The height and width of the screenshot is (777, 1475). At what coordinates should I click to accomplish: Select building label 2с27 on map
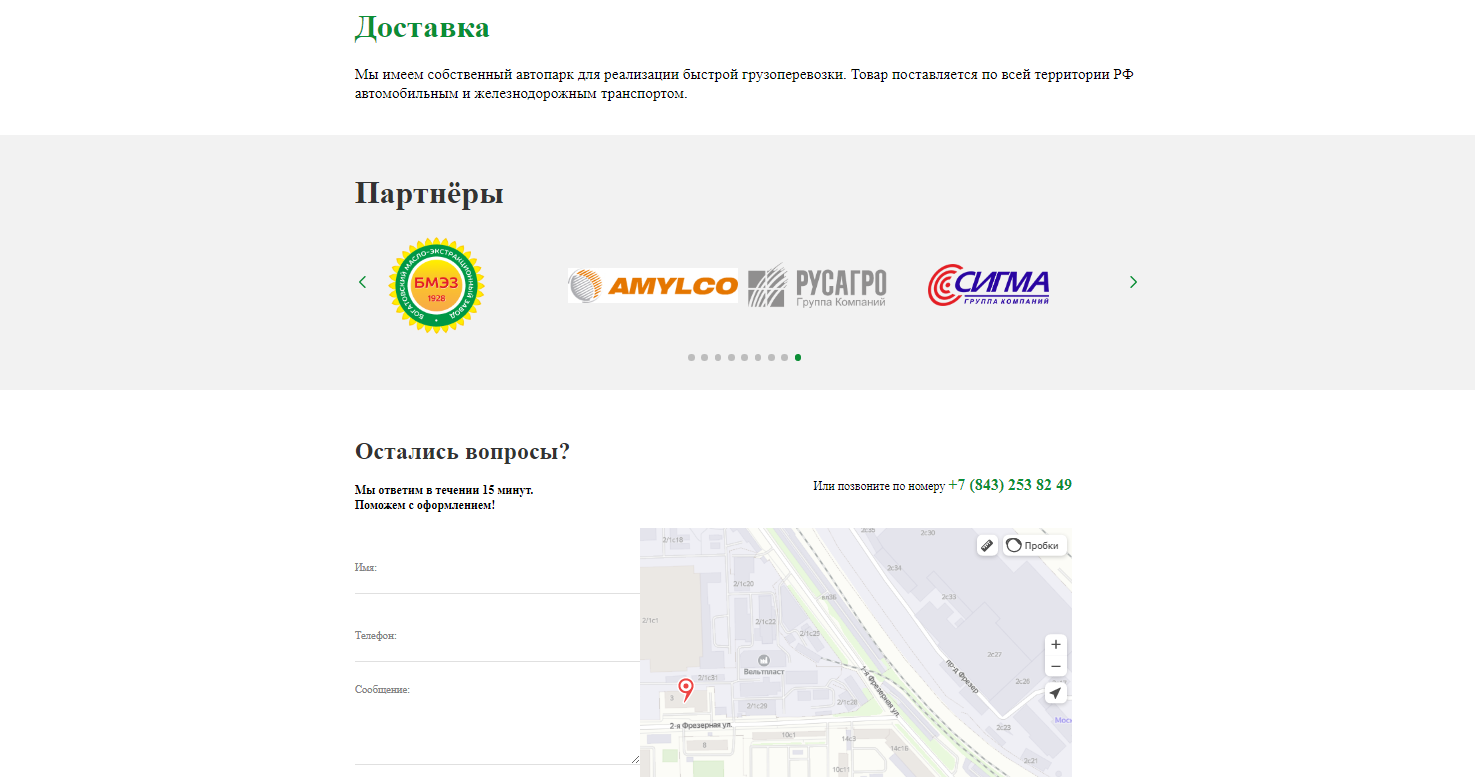994,654
